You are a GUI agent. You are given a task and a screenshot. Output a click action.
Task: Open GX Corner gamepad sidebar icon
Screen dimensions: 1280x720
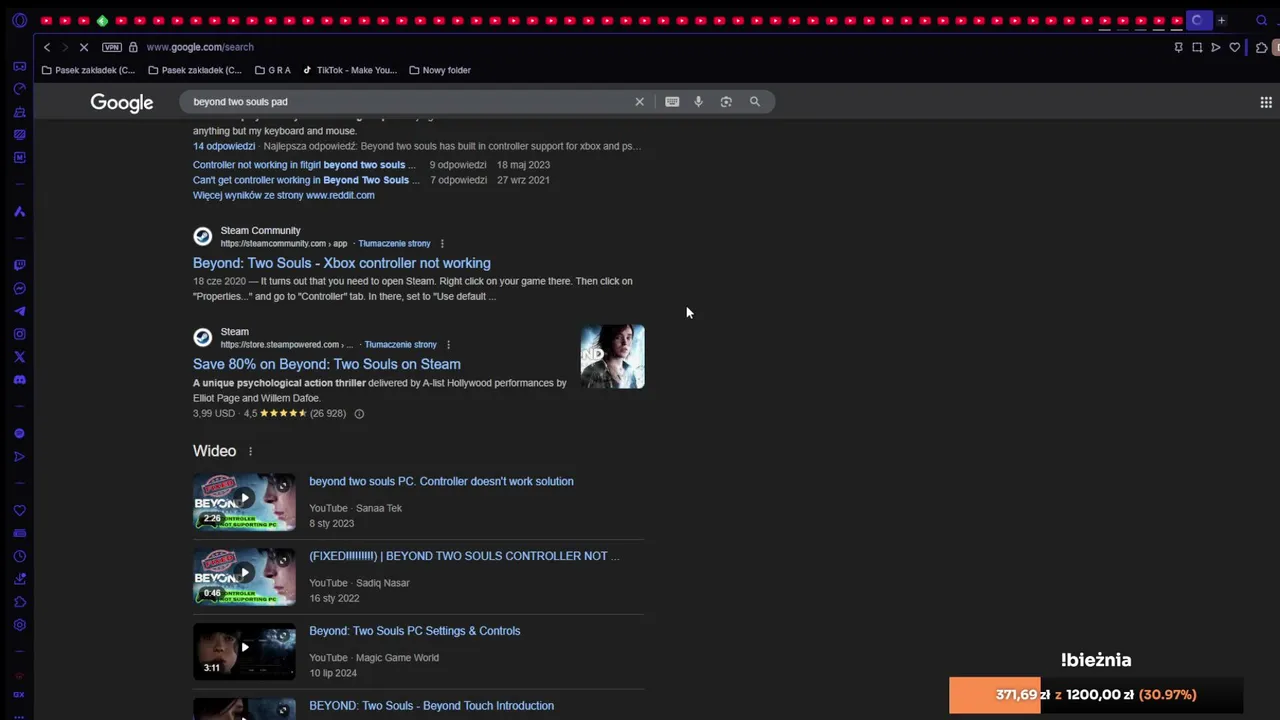click(x=19, y=66)
